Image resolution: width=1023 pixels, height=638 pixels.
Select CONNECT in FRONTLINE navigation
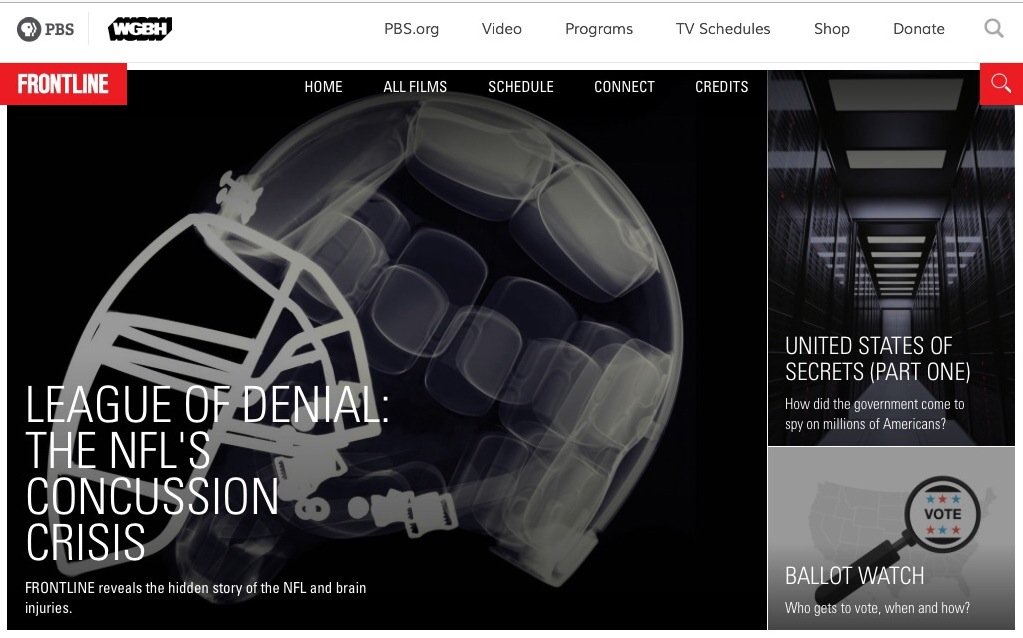pyautogui.click(x=624, y=87)
